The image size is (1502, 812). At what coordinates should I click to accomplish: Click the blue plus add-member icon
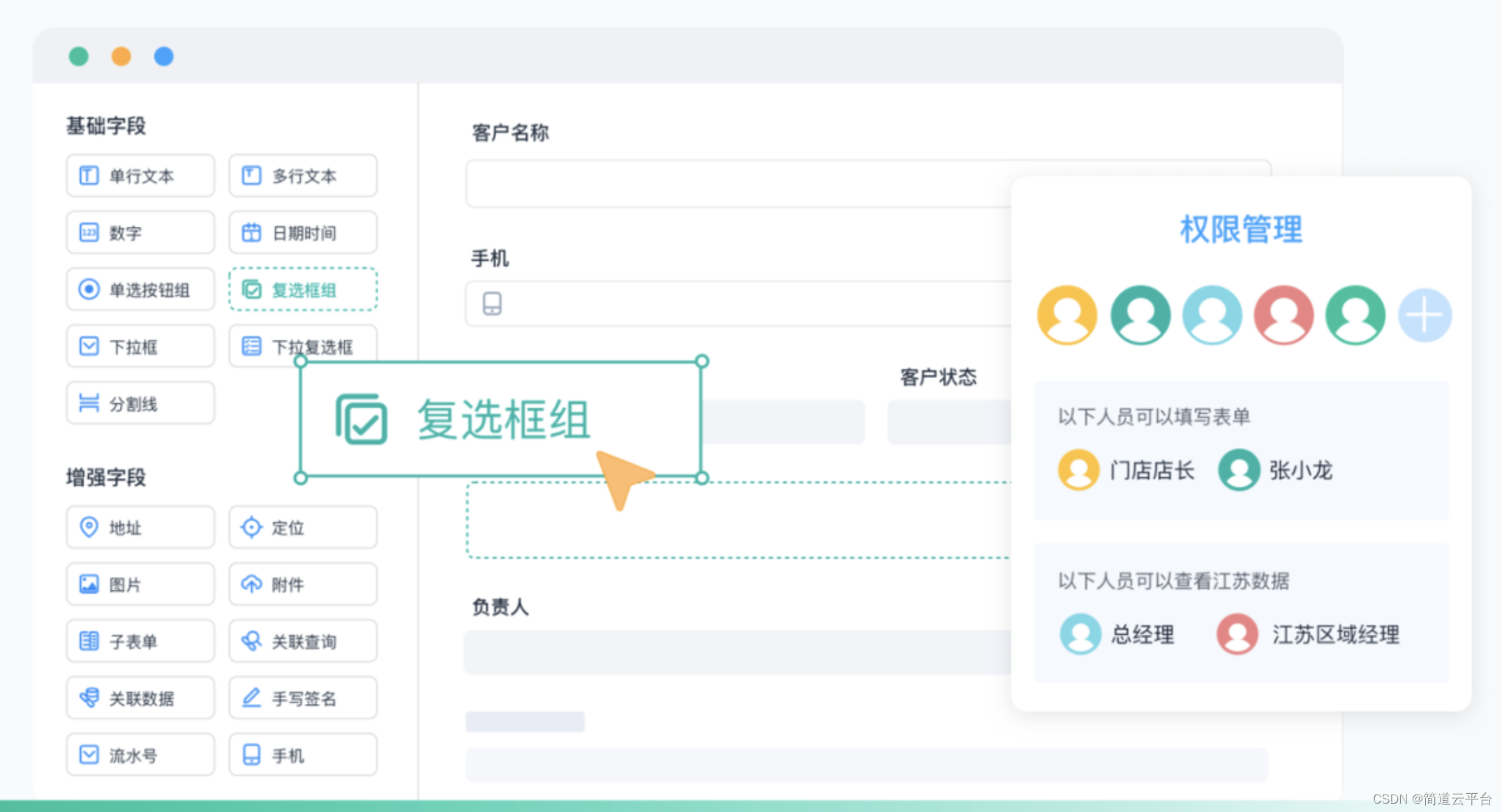1425,315
